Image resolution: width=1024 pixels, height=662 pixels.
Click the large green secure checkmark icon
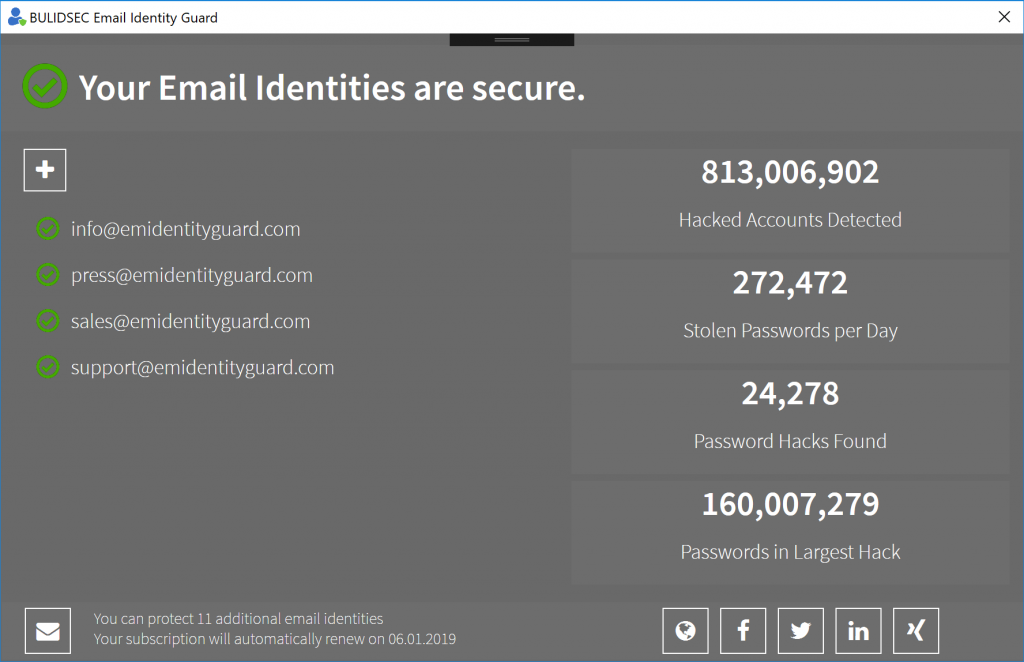point(45,86)
